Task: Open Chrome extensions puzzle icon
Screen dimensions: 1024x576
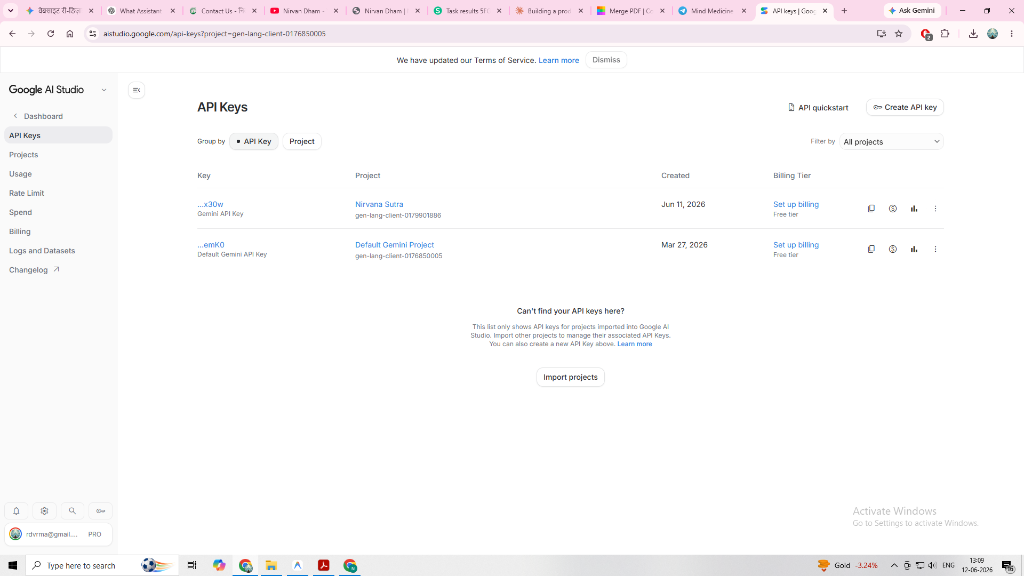Action: 945,34
